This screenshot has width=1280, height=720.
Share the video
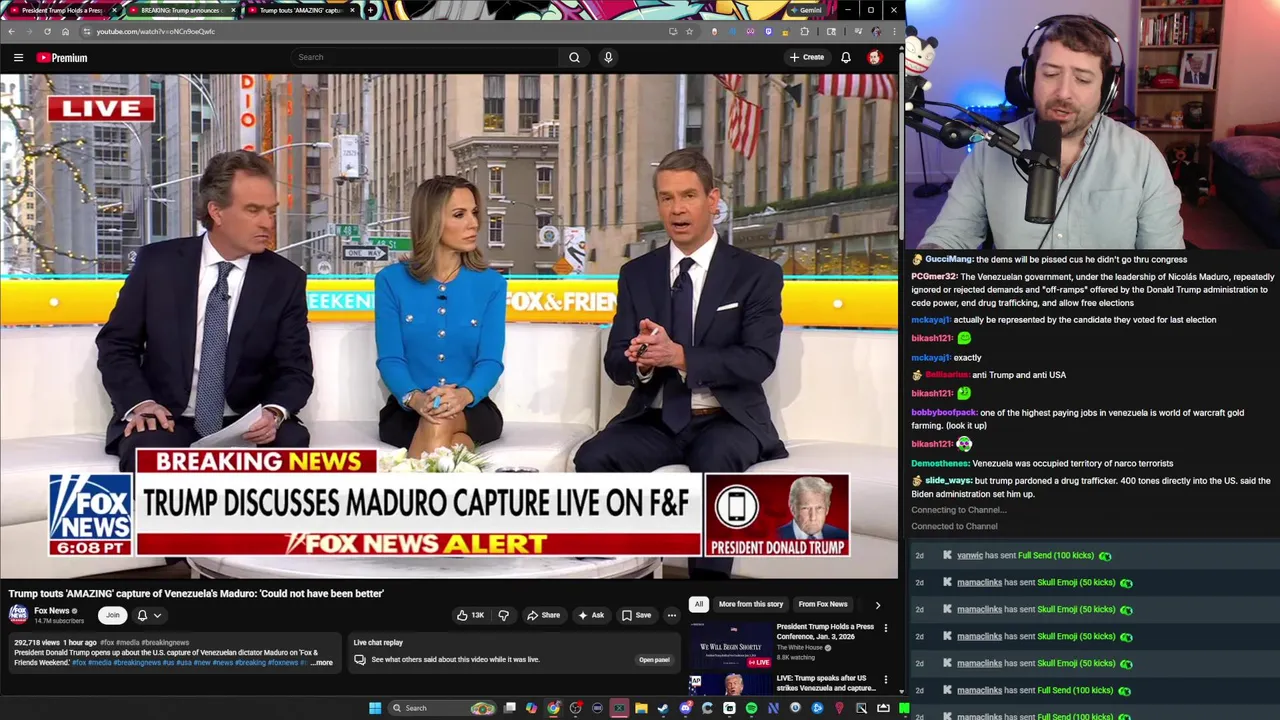pyautogui.click(x=543, y=615)
